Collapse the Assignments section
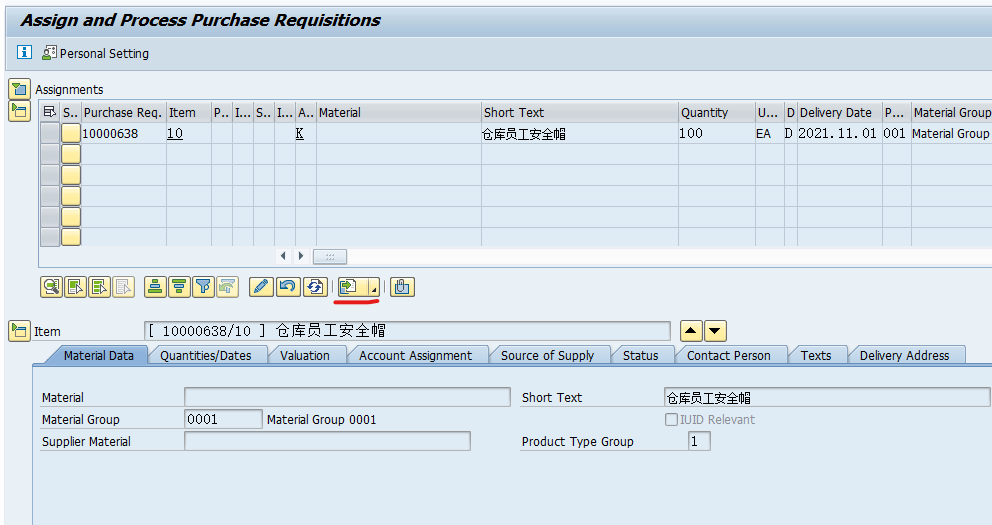 coord(19,89)
